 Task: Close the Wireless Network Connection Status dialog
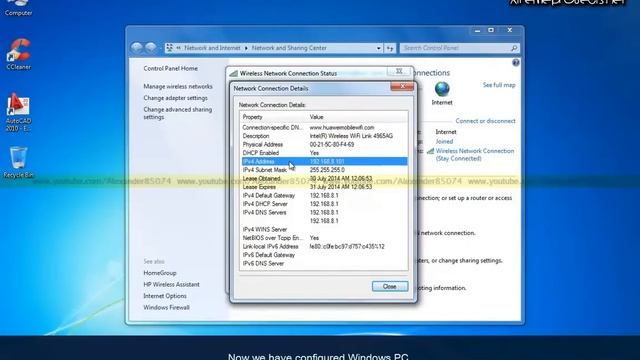[399, 71]
